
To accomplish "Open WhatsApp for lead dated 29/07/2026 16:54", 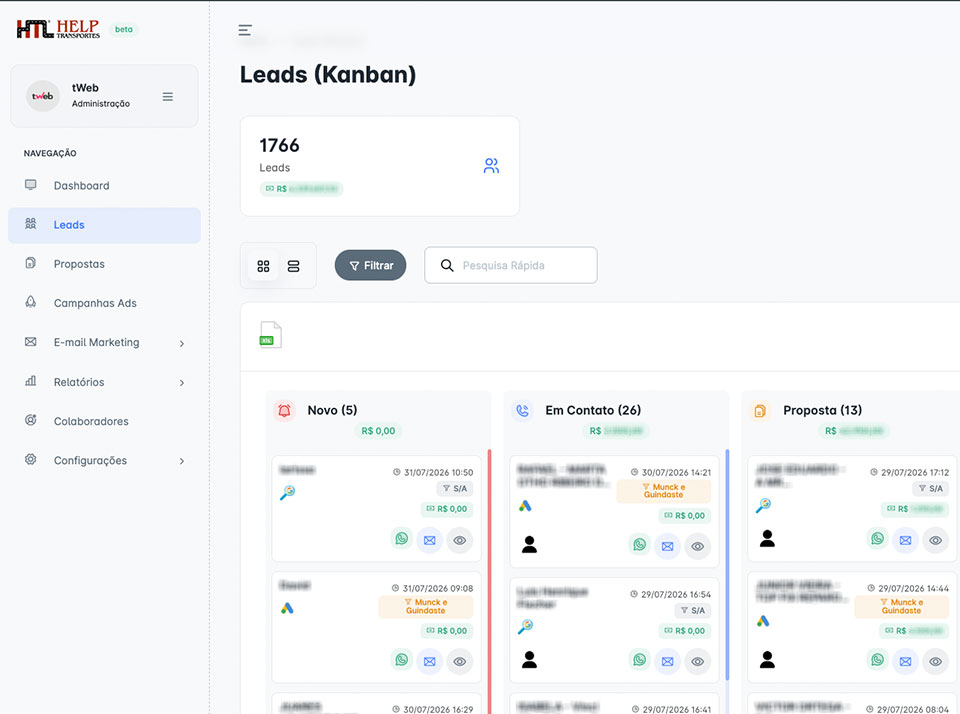I will [x=640, y=660].
